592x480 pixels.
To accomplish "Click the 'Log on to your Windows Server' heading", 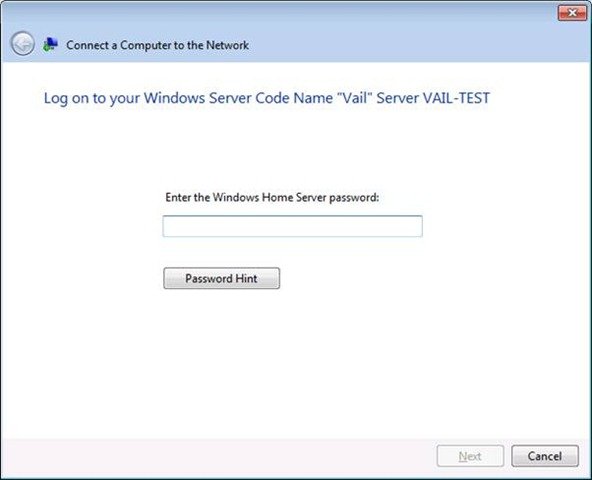I will (267, 98).
